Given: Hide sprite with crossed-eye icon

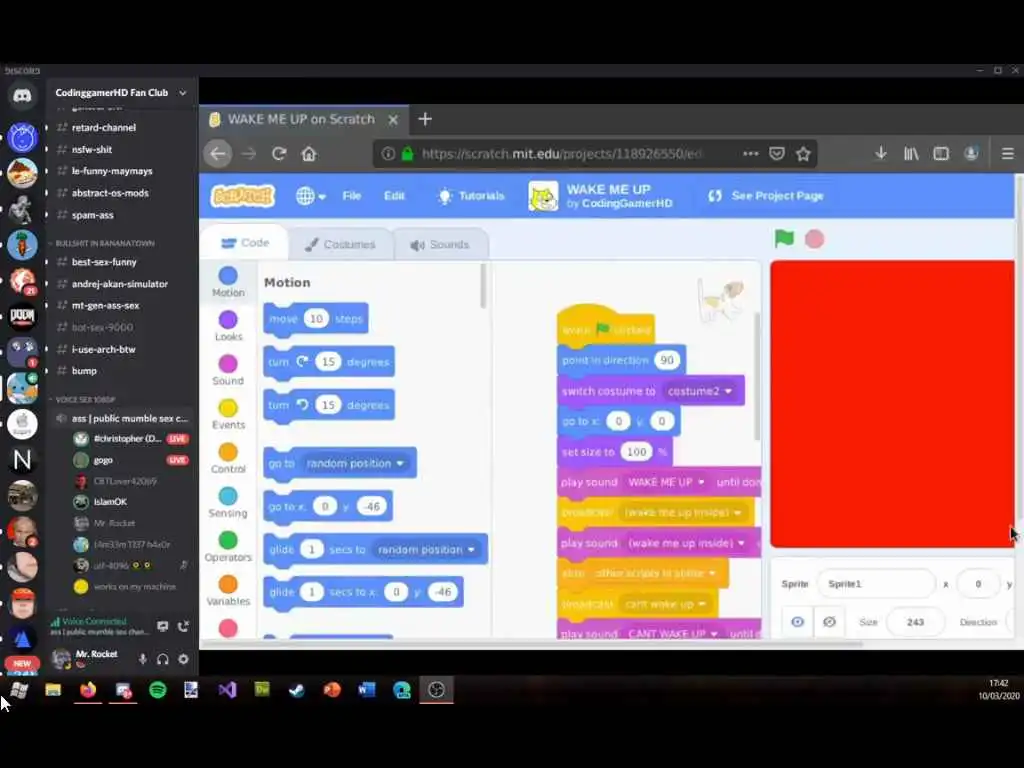Looking at the screenshot, I should coord(829,622).
